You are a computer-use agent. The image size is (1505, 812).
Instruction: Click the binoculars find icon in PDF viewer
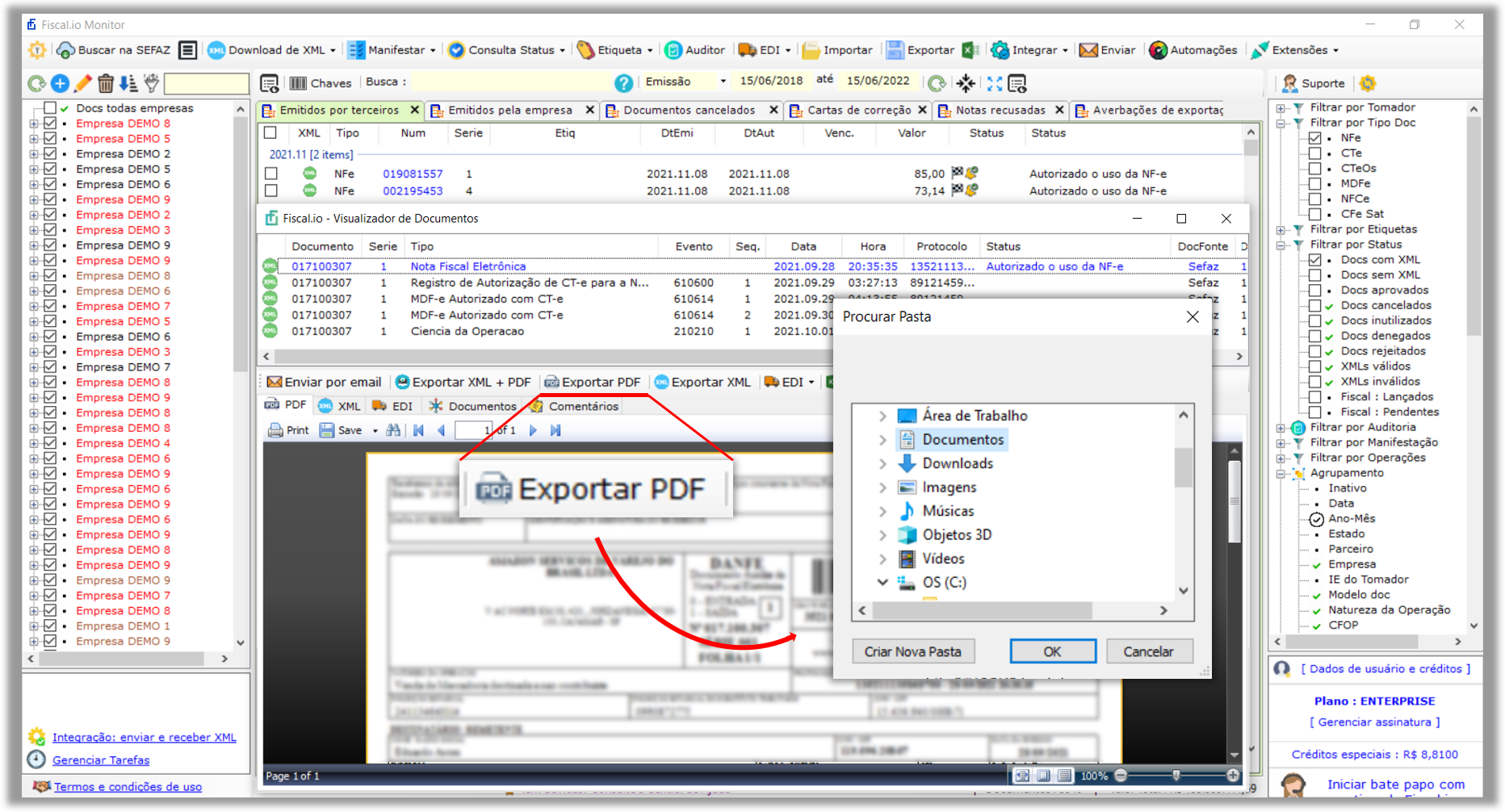pyautogui.click(x=393, y=430)
